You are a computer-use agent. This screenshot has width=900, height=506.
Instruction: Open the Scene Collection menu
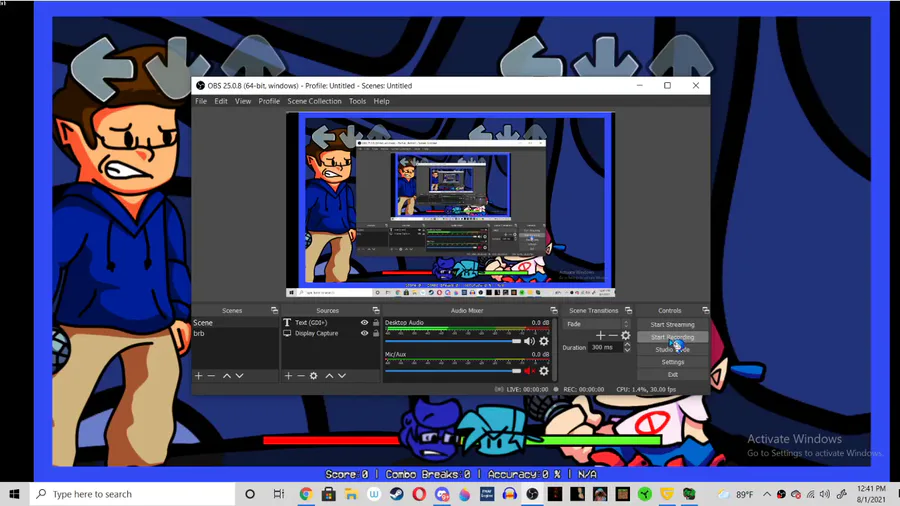click(314, 101)
